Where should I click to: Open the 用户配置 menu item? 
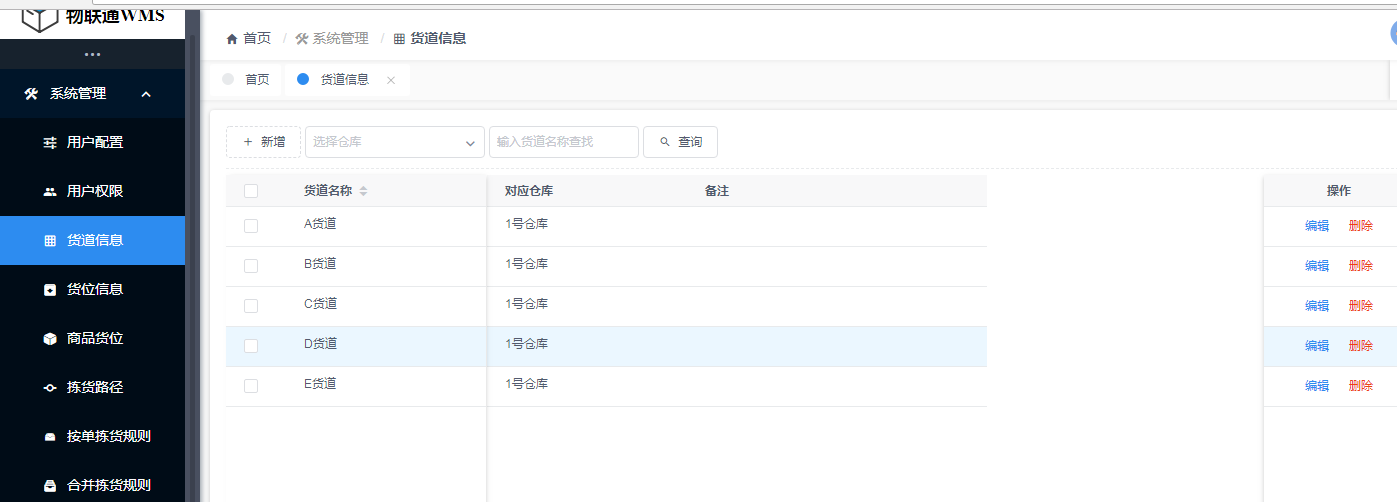pyautogui.click(x=92, y=143)
